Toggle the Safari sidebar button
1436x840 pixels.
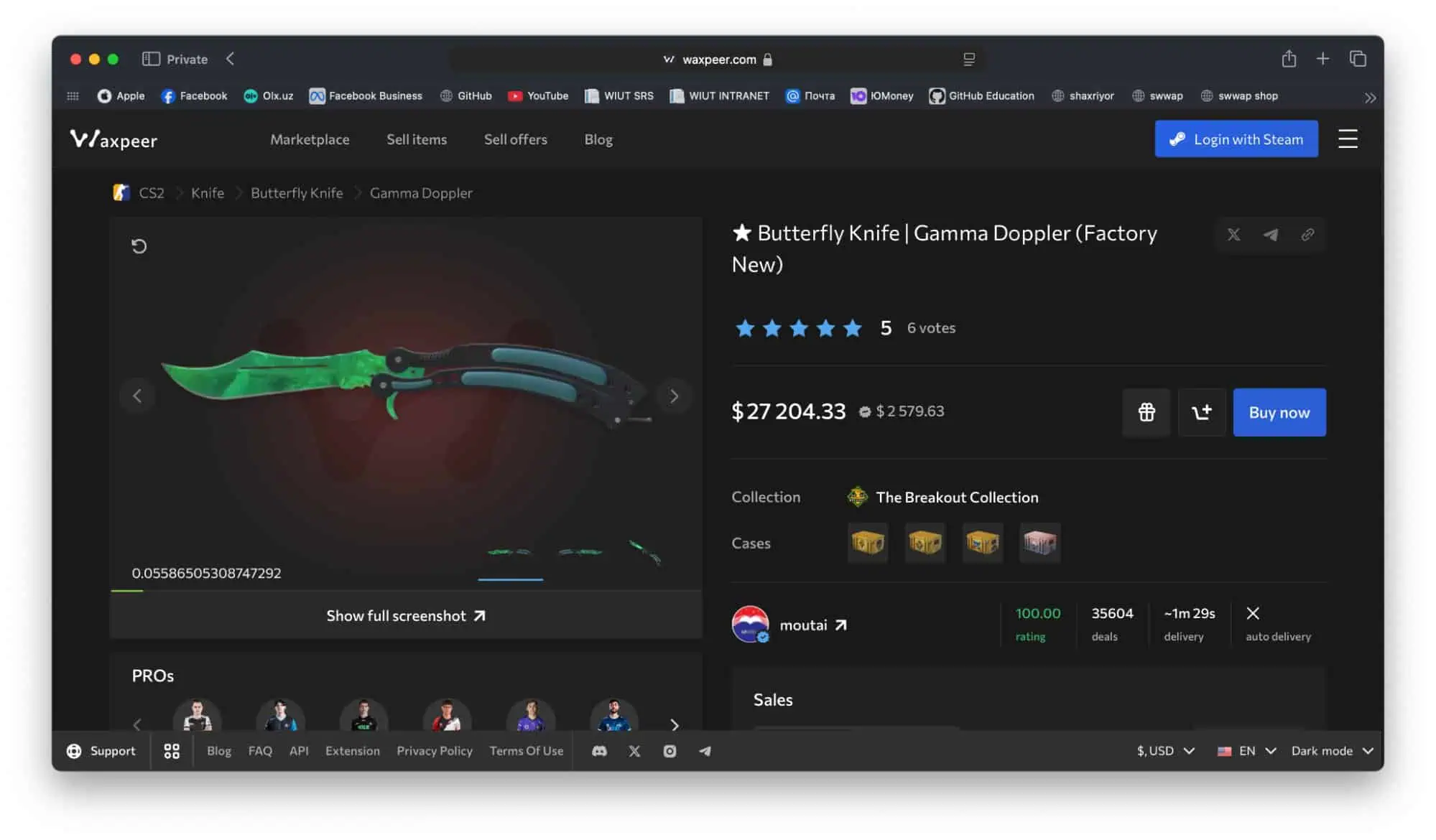point(150,59)
